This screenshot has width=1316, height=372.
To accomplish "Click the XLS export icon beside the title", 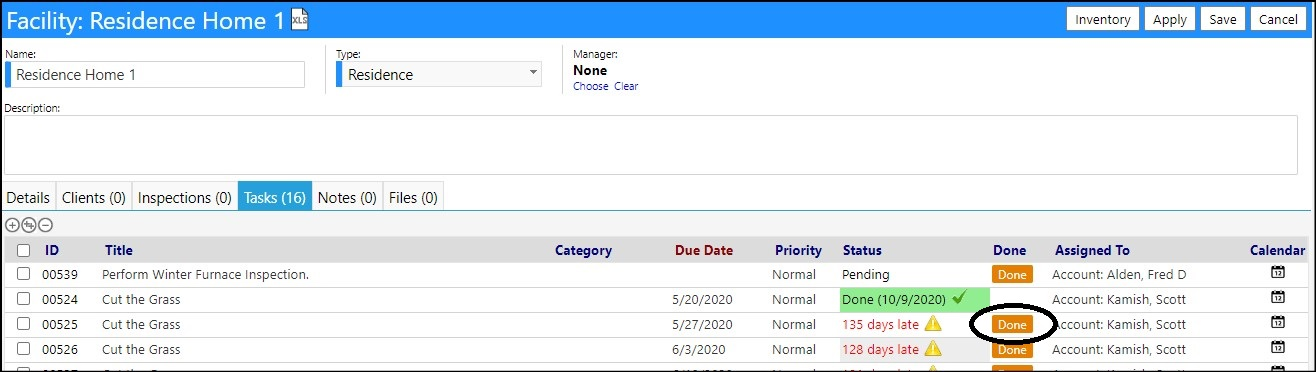I will pos(299,18).
